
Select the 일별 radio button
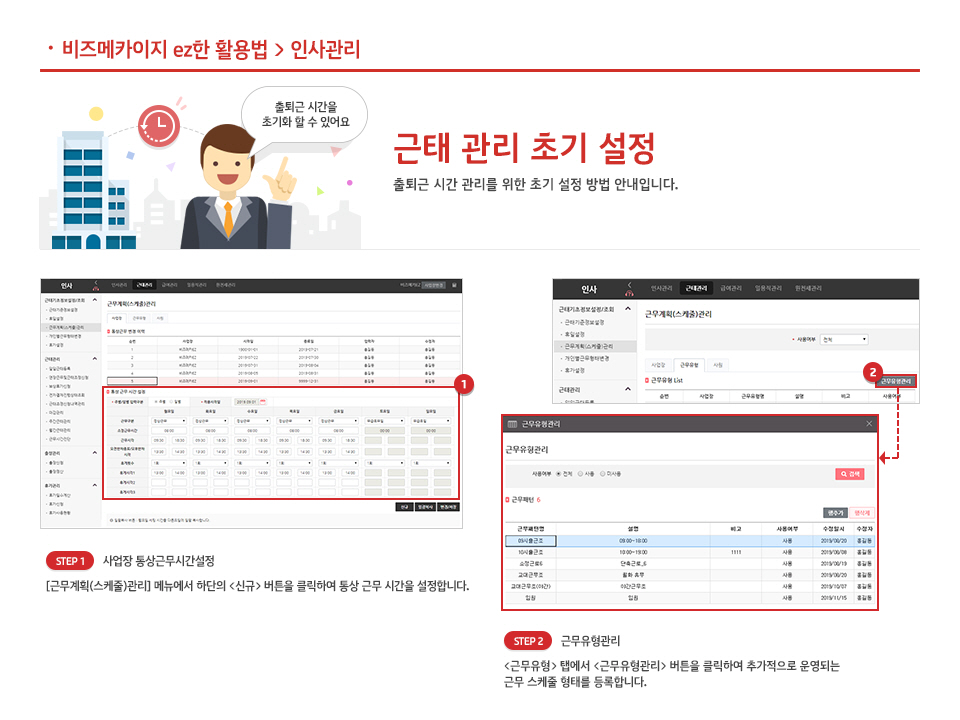171,402
